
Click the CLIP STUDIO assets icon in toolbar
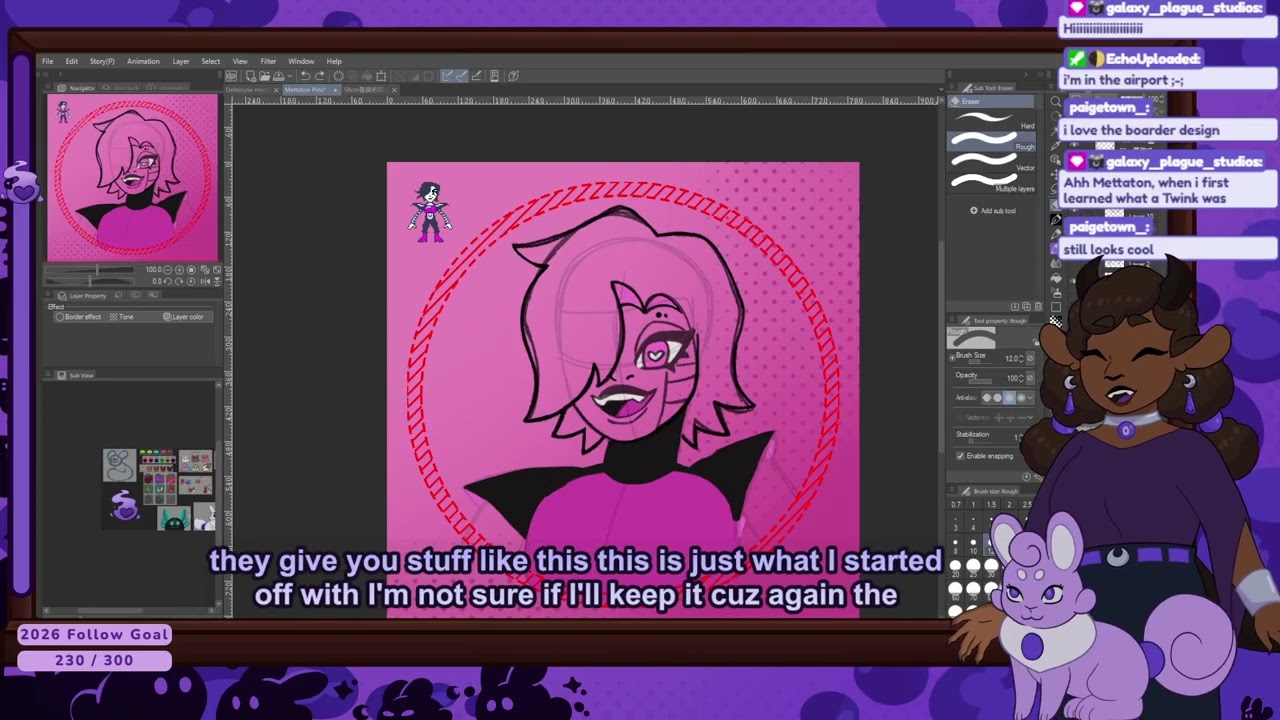(494, 76)
